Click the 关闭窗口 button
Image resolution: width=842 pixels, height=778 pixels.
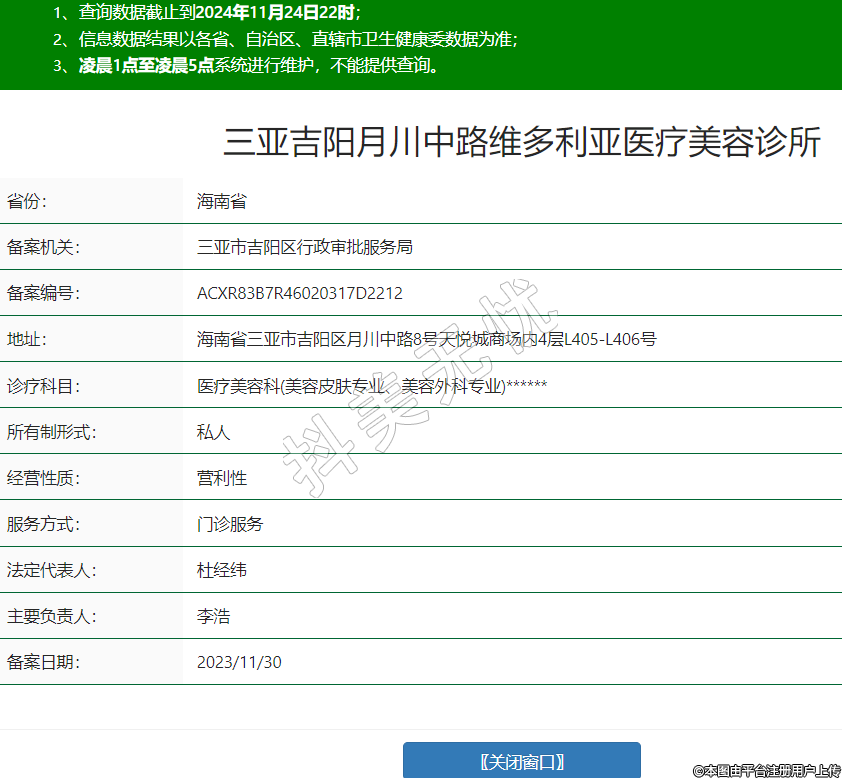click(521, 761)
